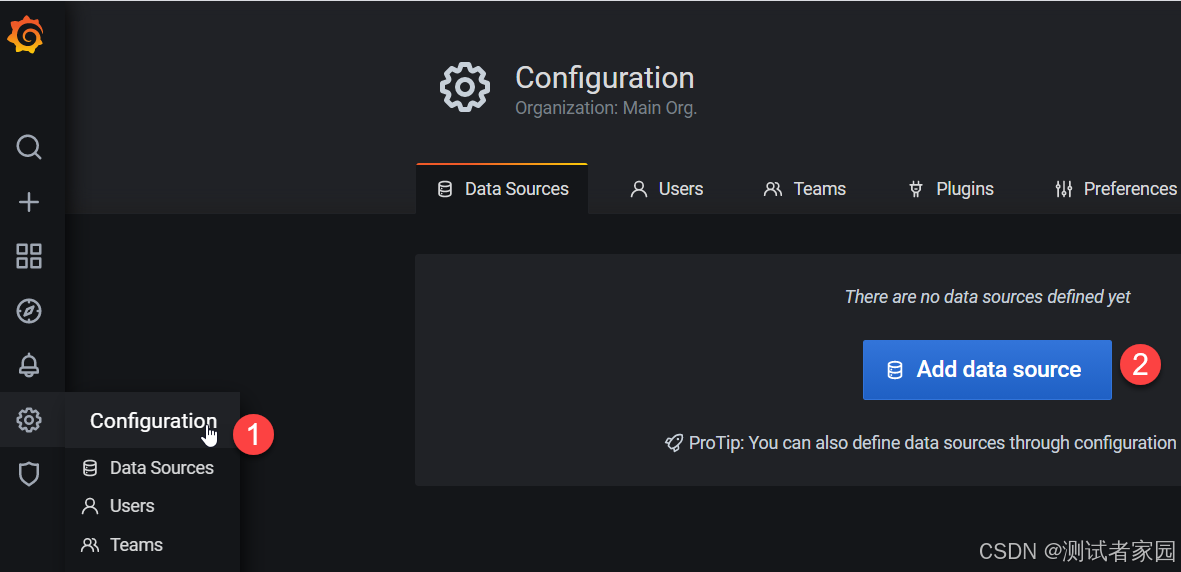Viewport: 1181px width, 572px height.
Task: Click the Grafana logo icon
Action: point(25,35)
